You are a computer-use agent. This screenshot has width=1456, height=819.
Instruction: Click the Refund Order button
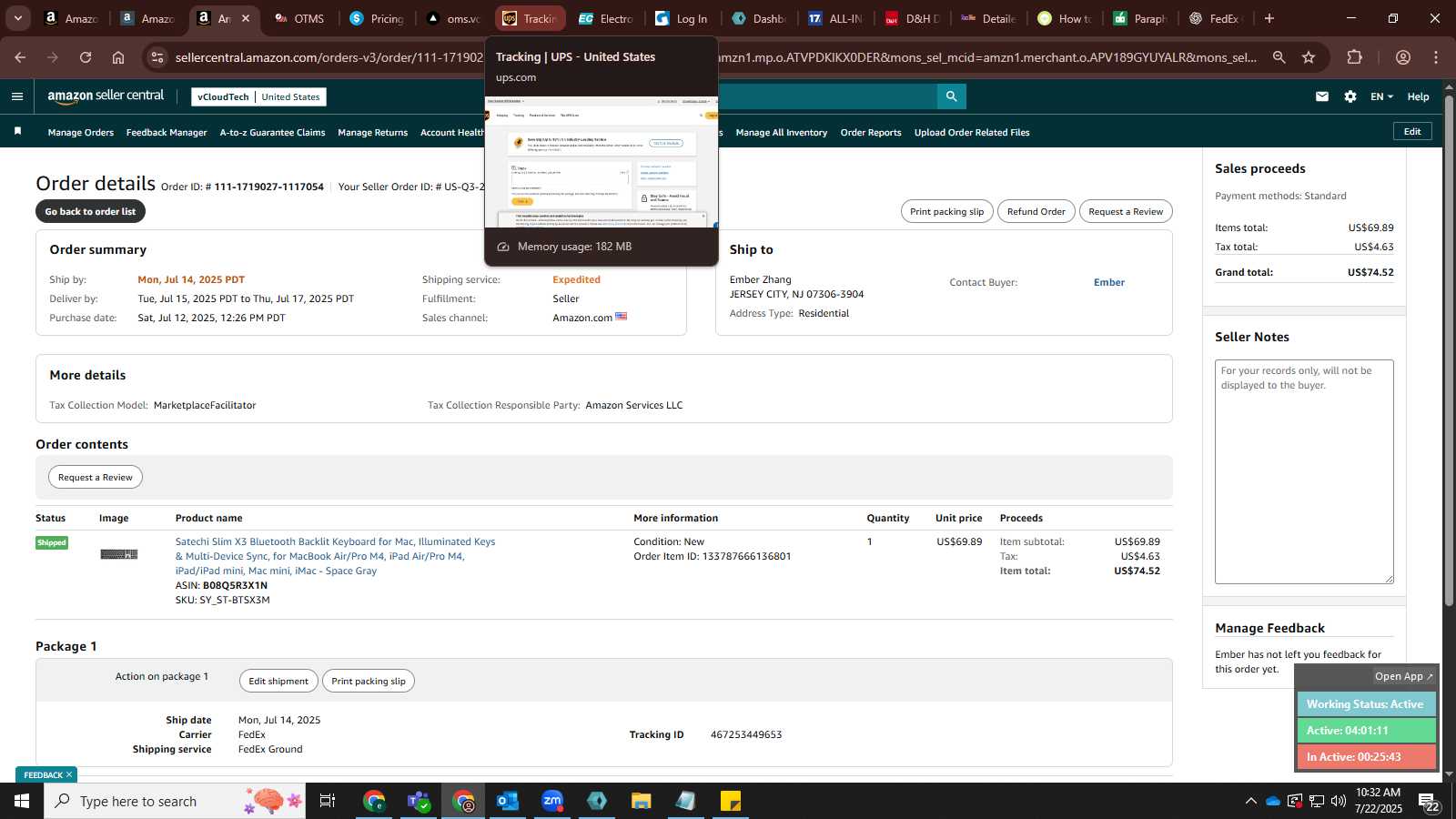(x=1036, y=211)
